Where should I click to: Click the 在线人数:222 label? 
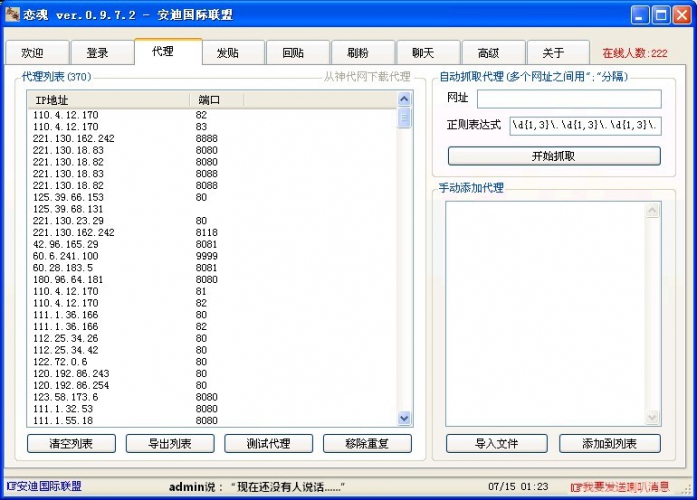pyautogui.click(x=635, y=53)
